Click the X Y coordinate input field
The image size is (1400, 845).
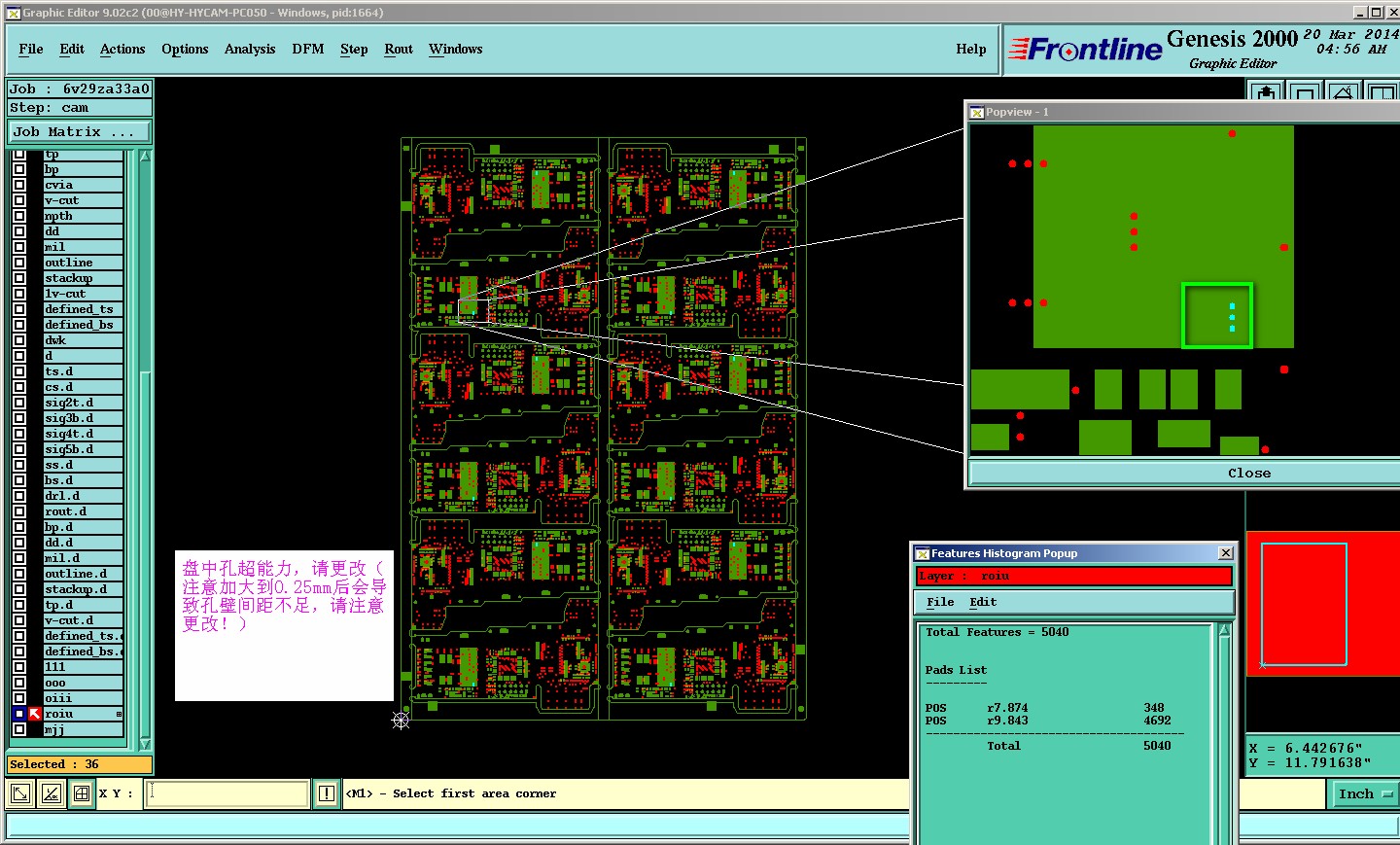[227, 794]
